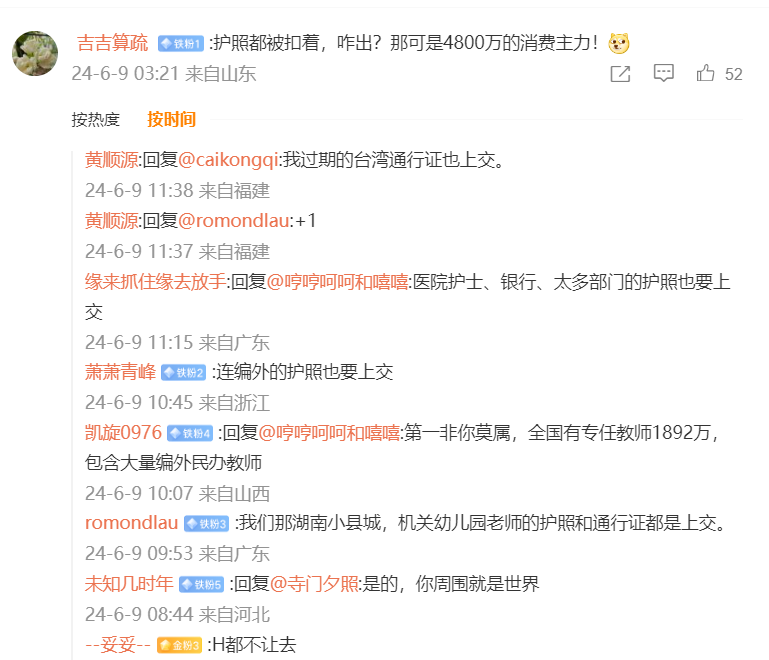Click 萧萧青峰's 铁粉2 badge
The width and height of the screenshot is (769, 660).
click(183, 372)
